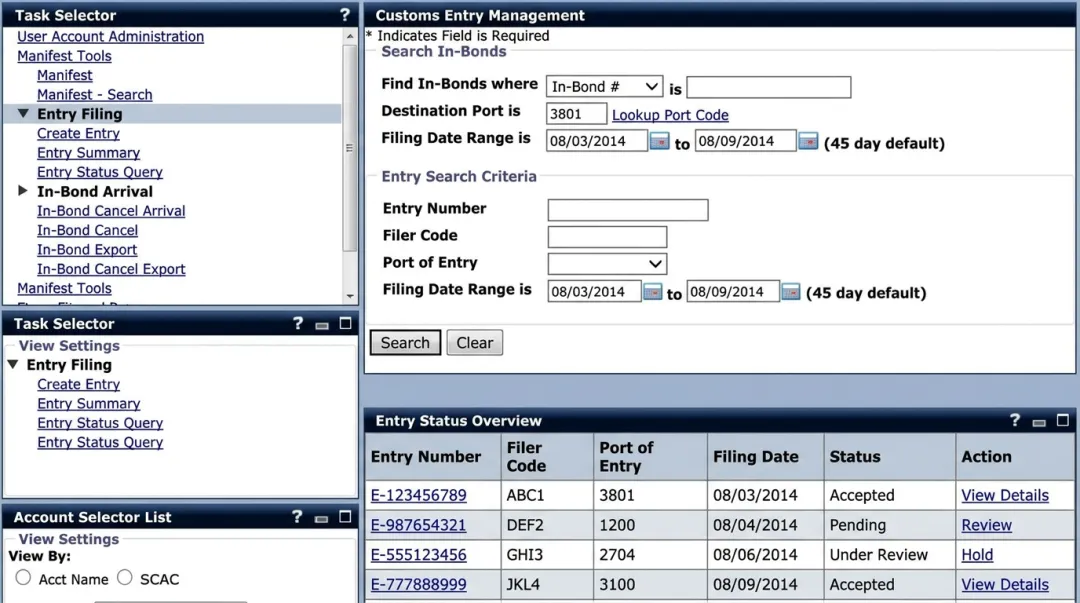
Task: Maximize the Account Selector List panel
Action: click(x=345, y=517)
